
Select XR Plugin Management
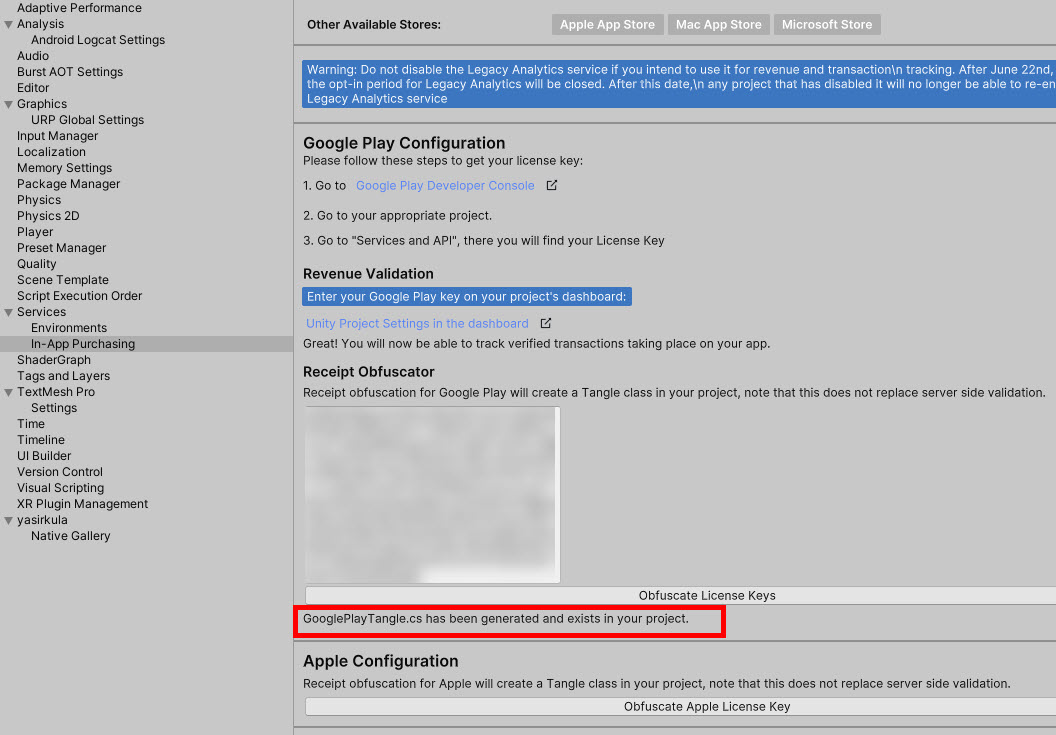click(82, 504)
